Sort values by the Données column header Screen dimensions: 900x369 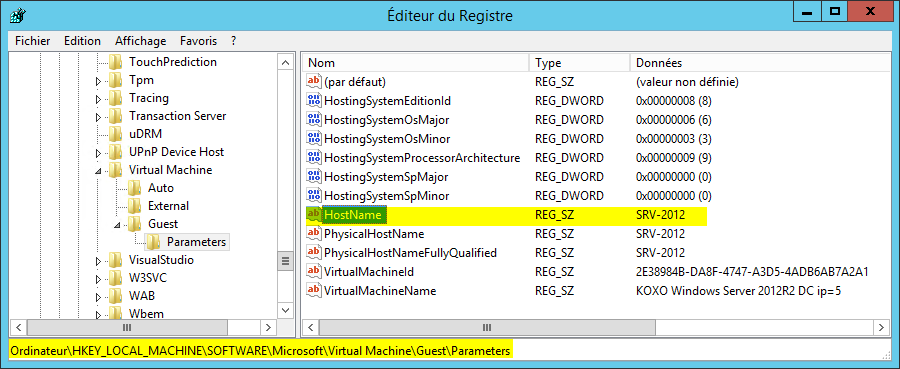[x=760, y=63]
